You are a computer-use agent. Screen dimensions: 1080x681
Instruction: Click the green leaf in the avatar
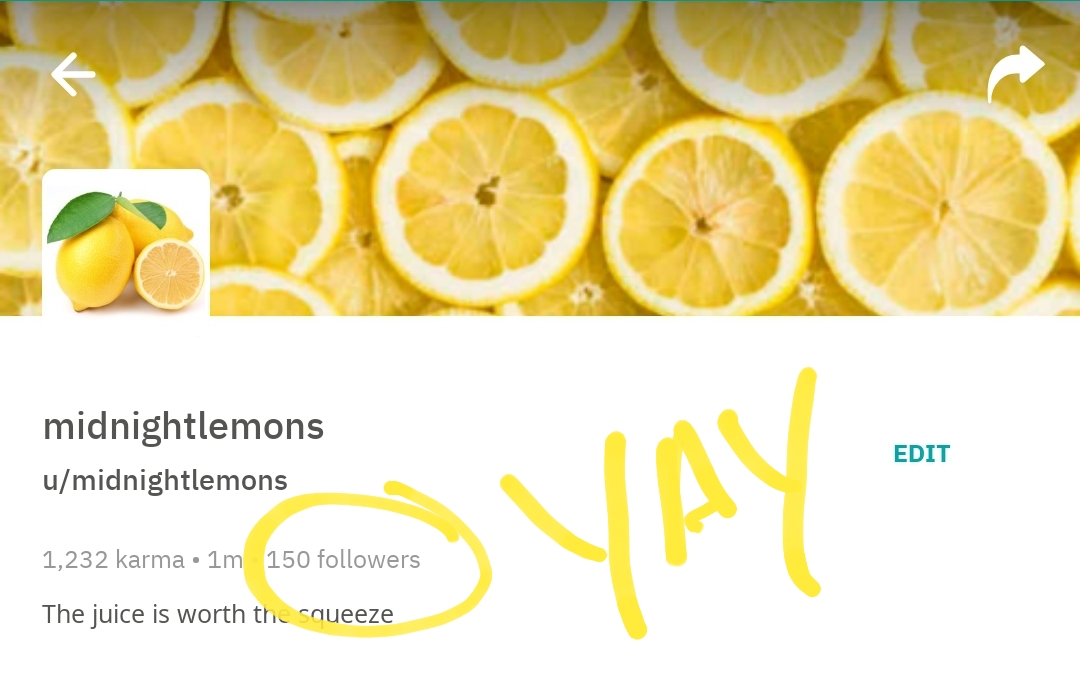click(x=82, y=215)
